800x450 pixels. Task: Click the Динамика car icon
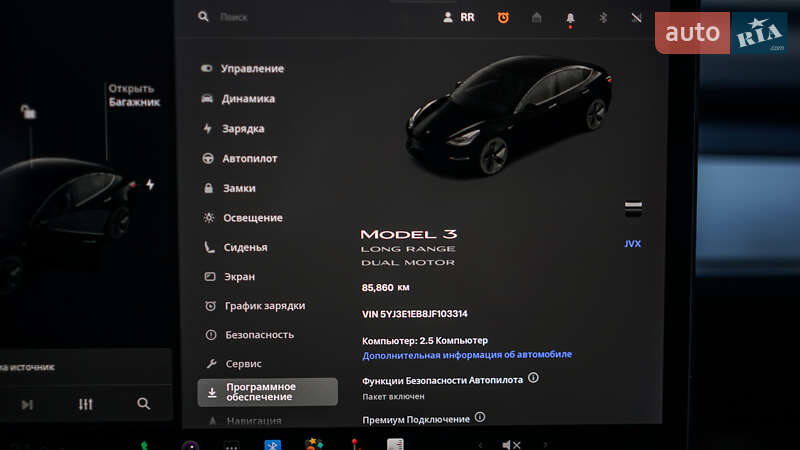tap(207, 98)
